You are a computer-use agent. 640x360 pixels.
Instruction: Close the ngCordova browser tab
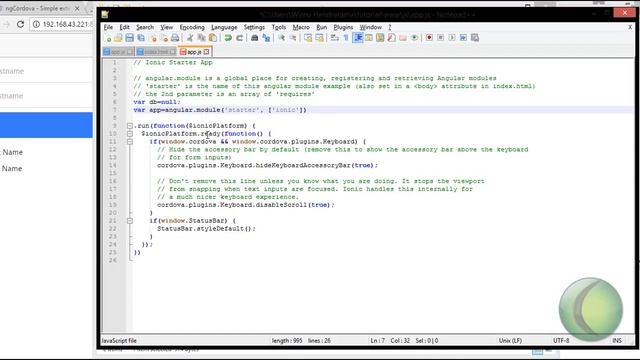[x=77, y=8]
